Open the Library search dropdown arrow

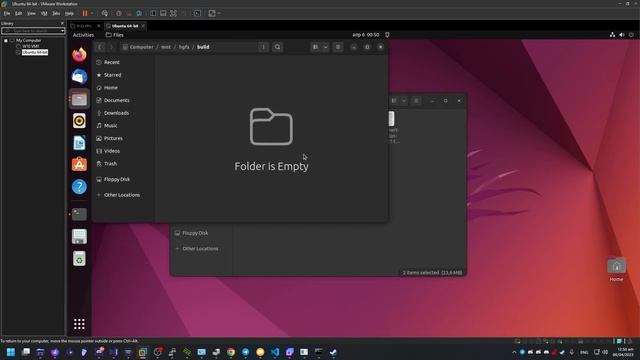click(x=62, y=31)
